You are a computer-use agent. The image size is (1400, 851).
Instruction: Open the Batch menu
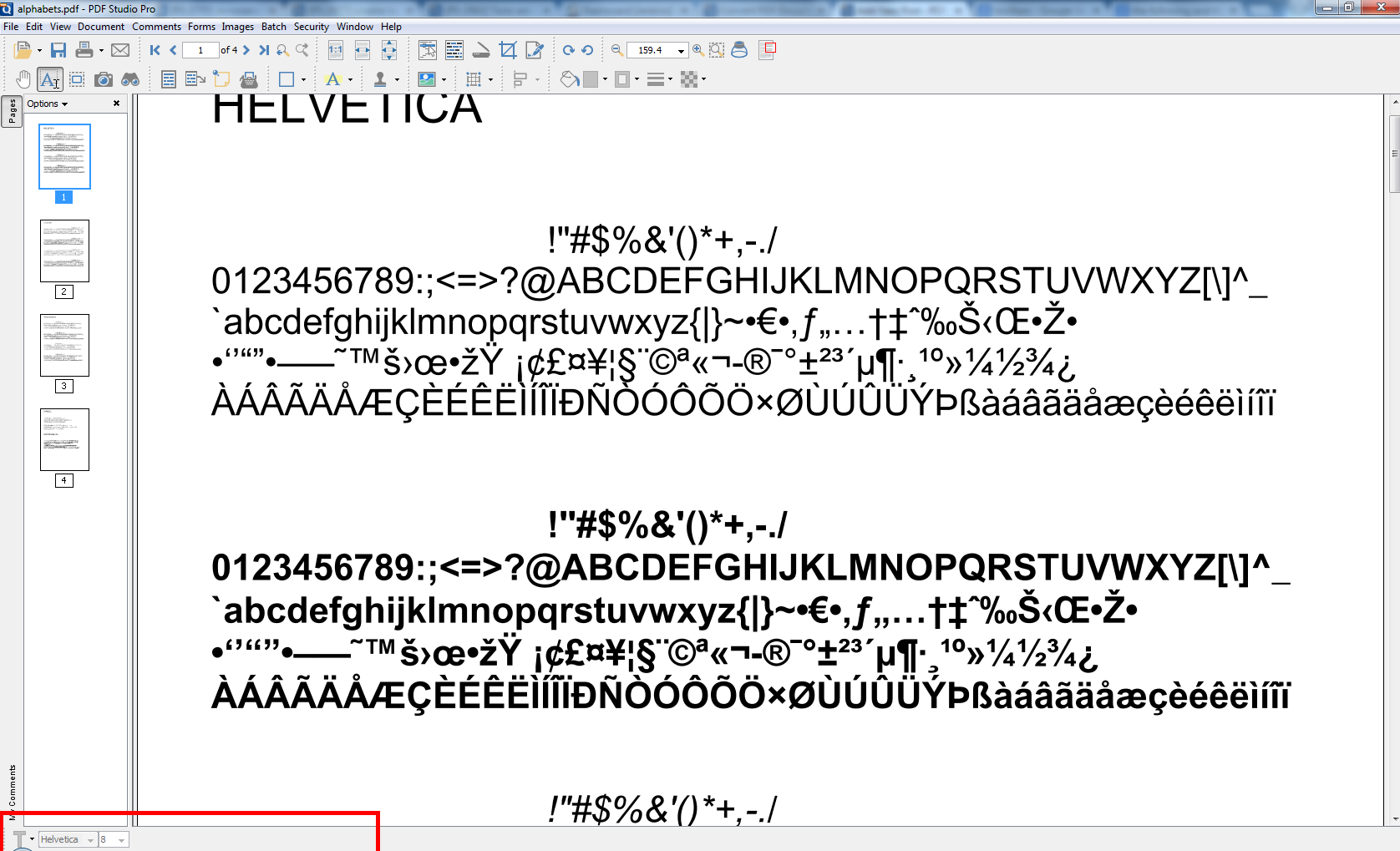(x=274, y=27)
